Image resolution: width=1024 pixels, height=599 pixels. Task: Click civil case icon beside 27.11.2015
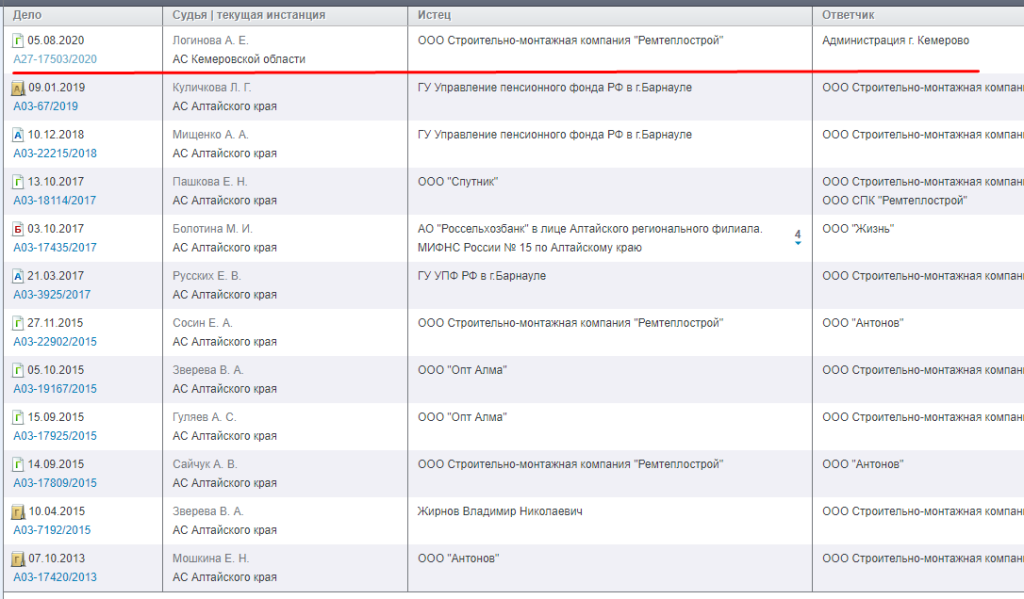coord(18,323)
